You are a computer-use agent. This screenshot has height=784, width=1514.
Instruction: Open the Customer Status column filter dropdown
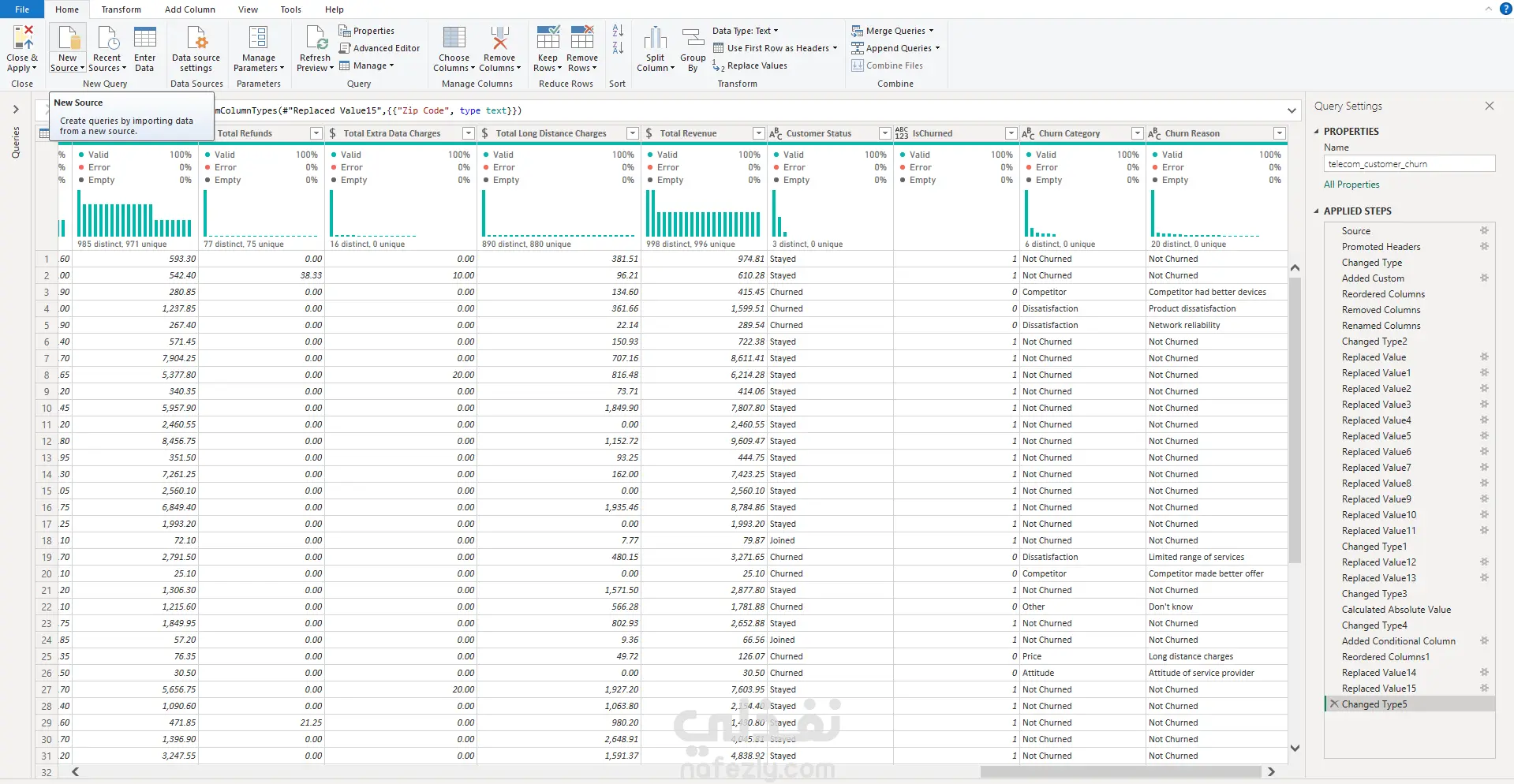tap(885, 133)
